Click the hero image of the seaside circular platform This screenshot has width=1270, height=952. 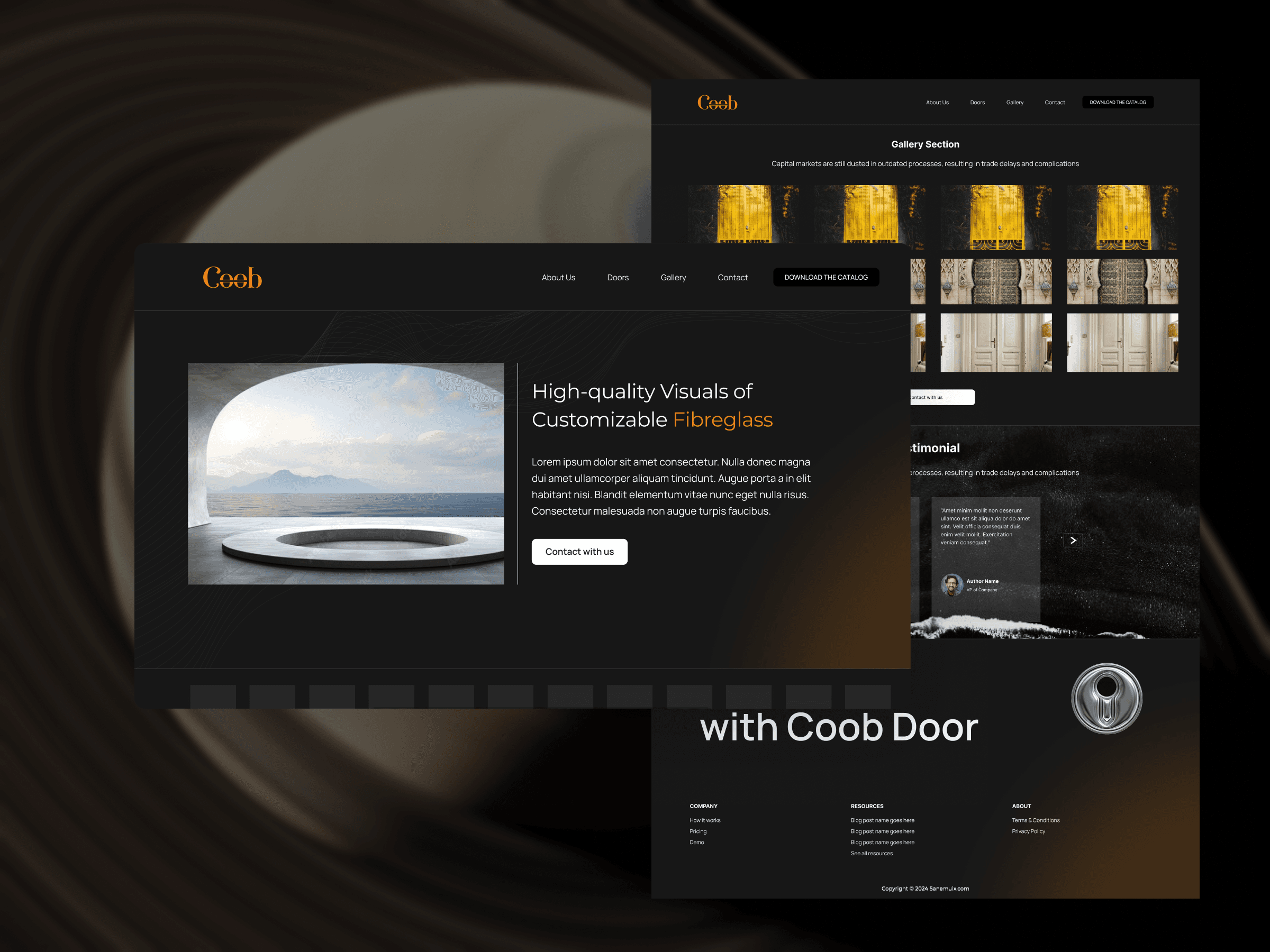tap(346, 473)
